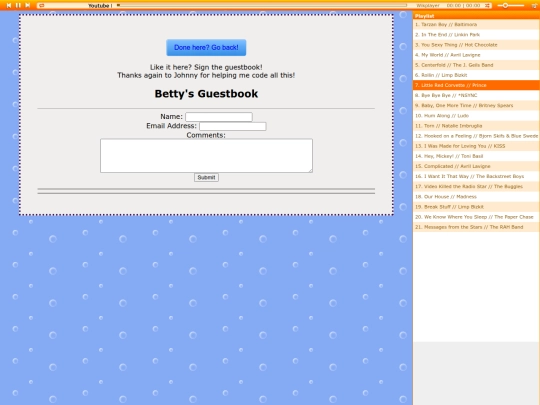Pause the music player
540x405 pixels.
point(18,5)
